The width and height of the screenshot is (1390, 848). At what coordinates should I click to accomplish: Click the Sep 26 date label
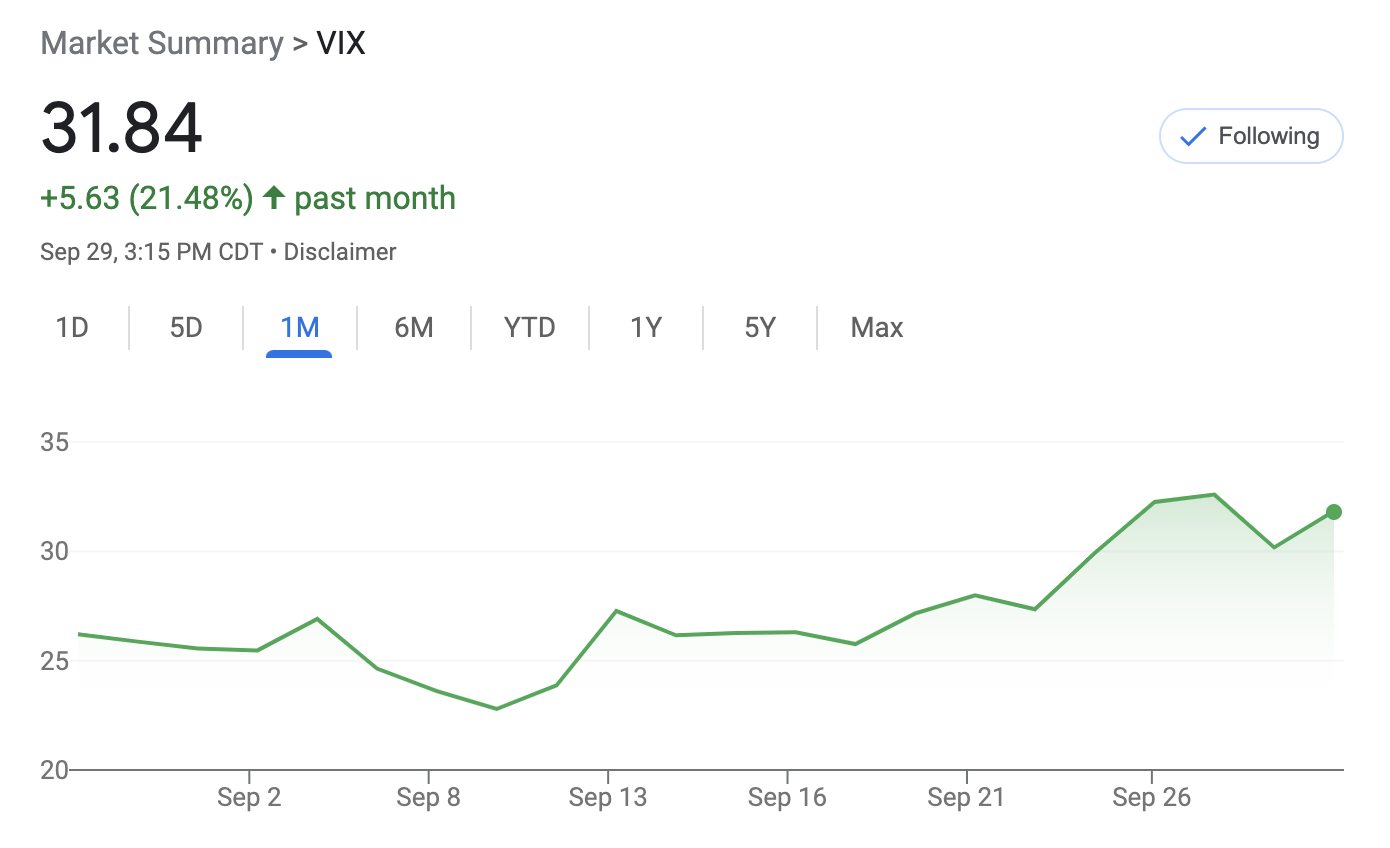tap(1151, 798)
